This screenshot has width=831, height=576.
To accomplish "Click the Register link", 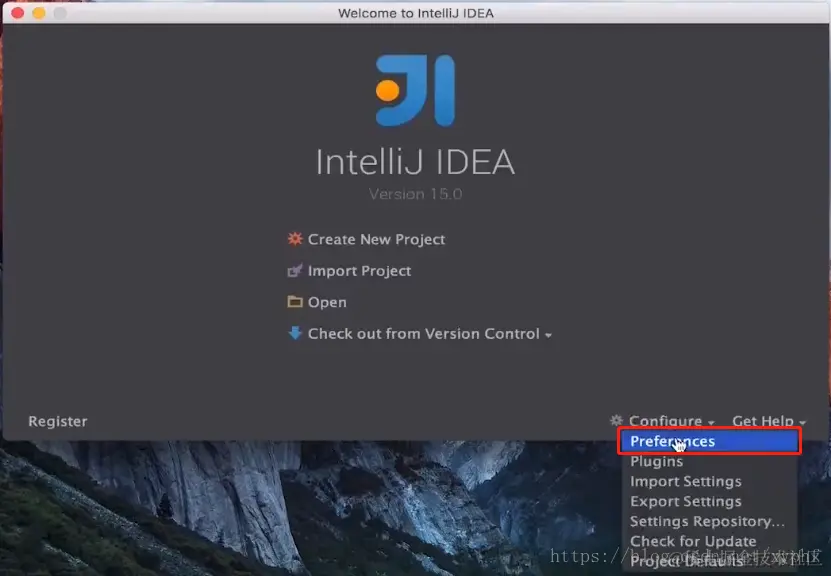I will (x=58, y=421).
